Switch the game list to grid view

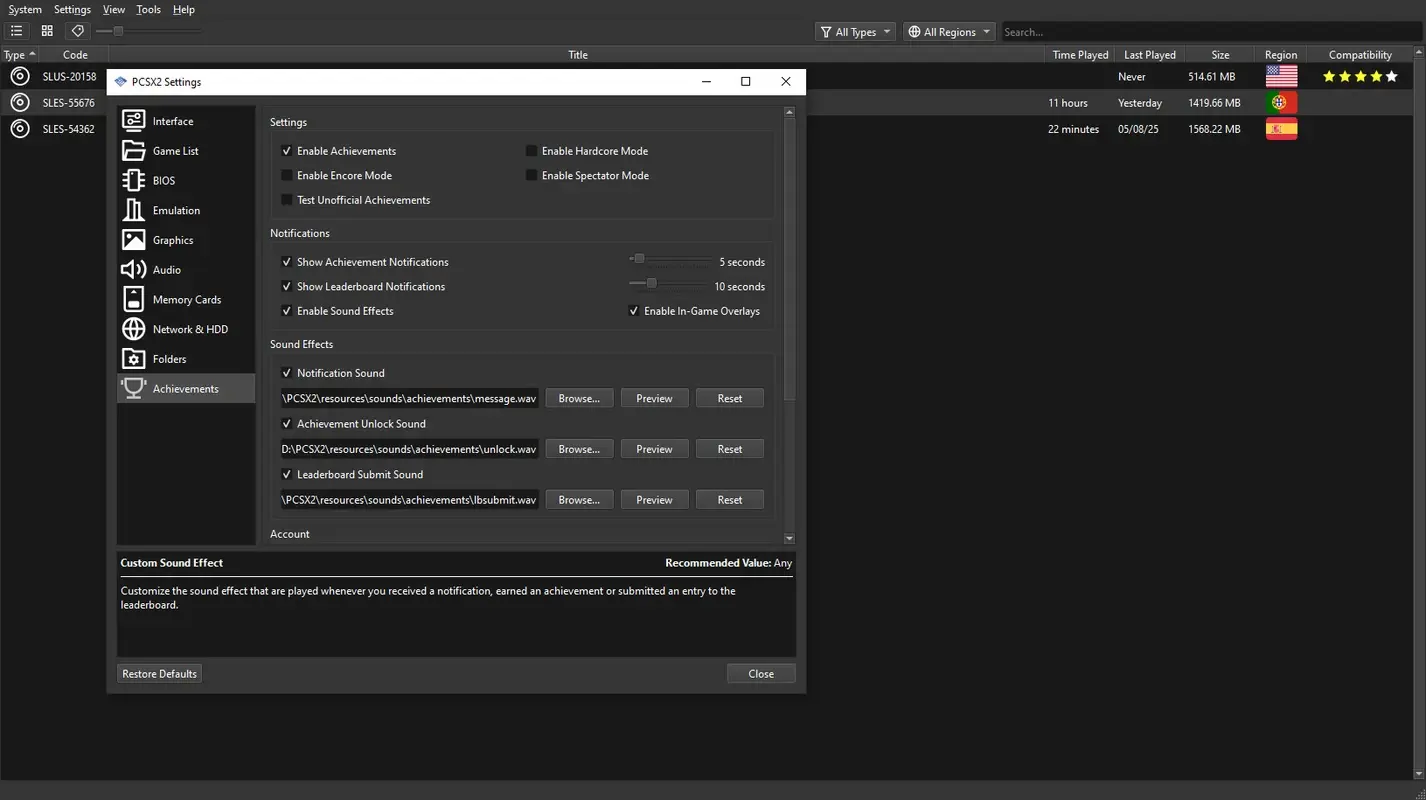pyautogui.click(x=46, y=30)
